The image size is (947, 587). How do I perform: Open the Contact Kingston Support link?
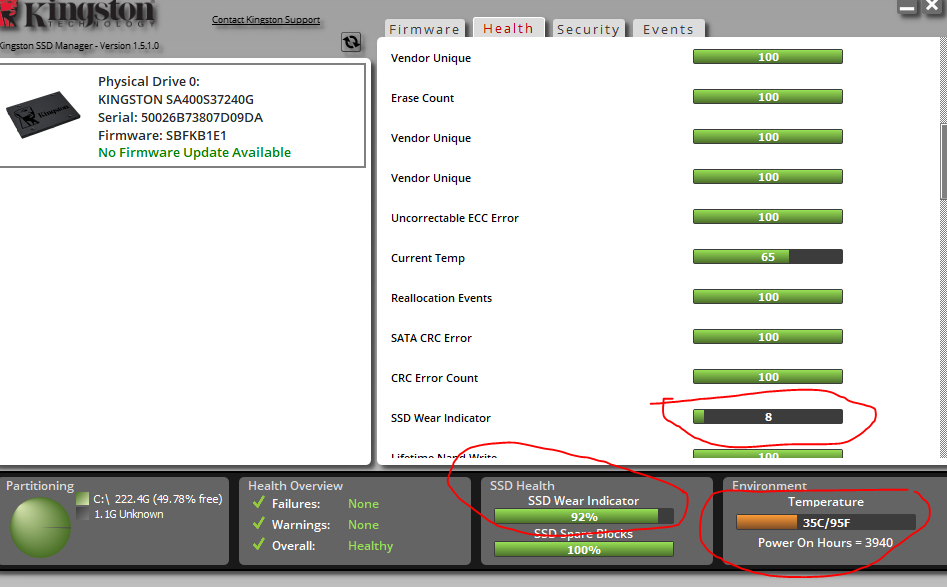tap(266, 19)
